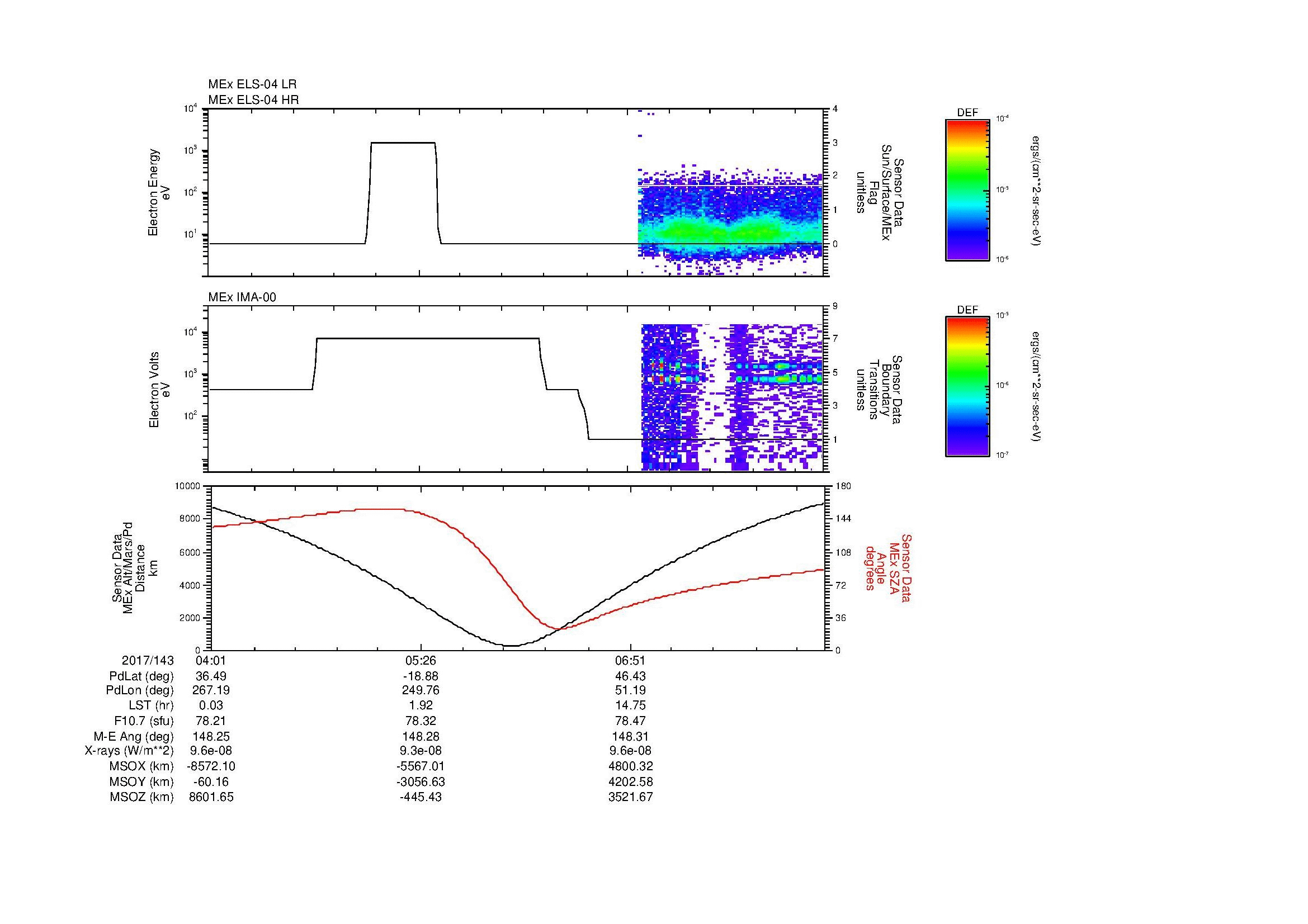Click the IMA ion spectrogram data
This screenshot has width=1308, height=924.
(x=732, y=397)
